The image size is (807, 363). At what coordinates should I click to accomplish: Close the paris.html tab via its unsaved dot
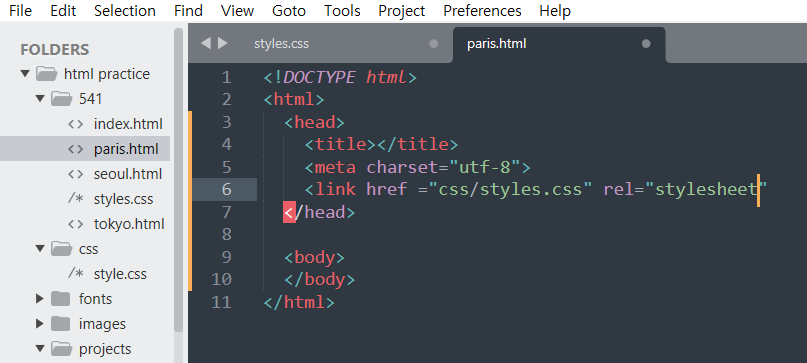tap(646, 44)
